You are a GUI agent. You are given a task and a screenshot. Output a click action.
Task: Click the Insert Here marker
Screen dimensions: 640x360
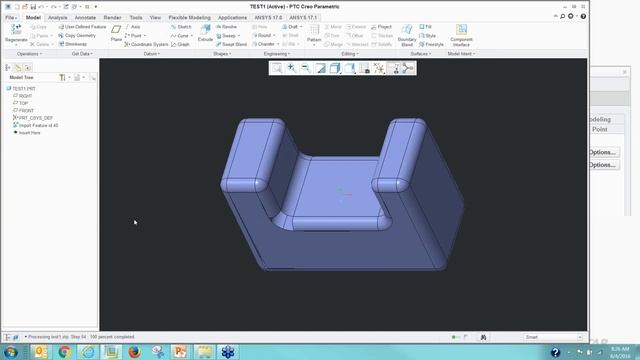(x=27, y=133)
